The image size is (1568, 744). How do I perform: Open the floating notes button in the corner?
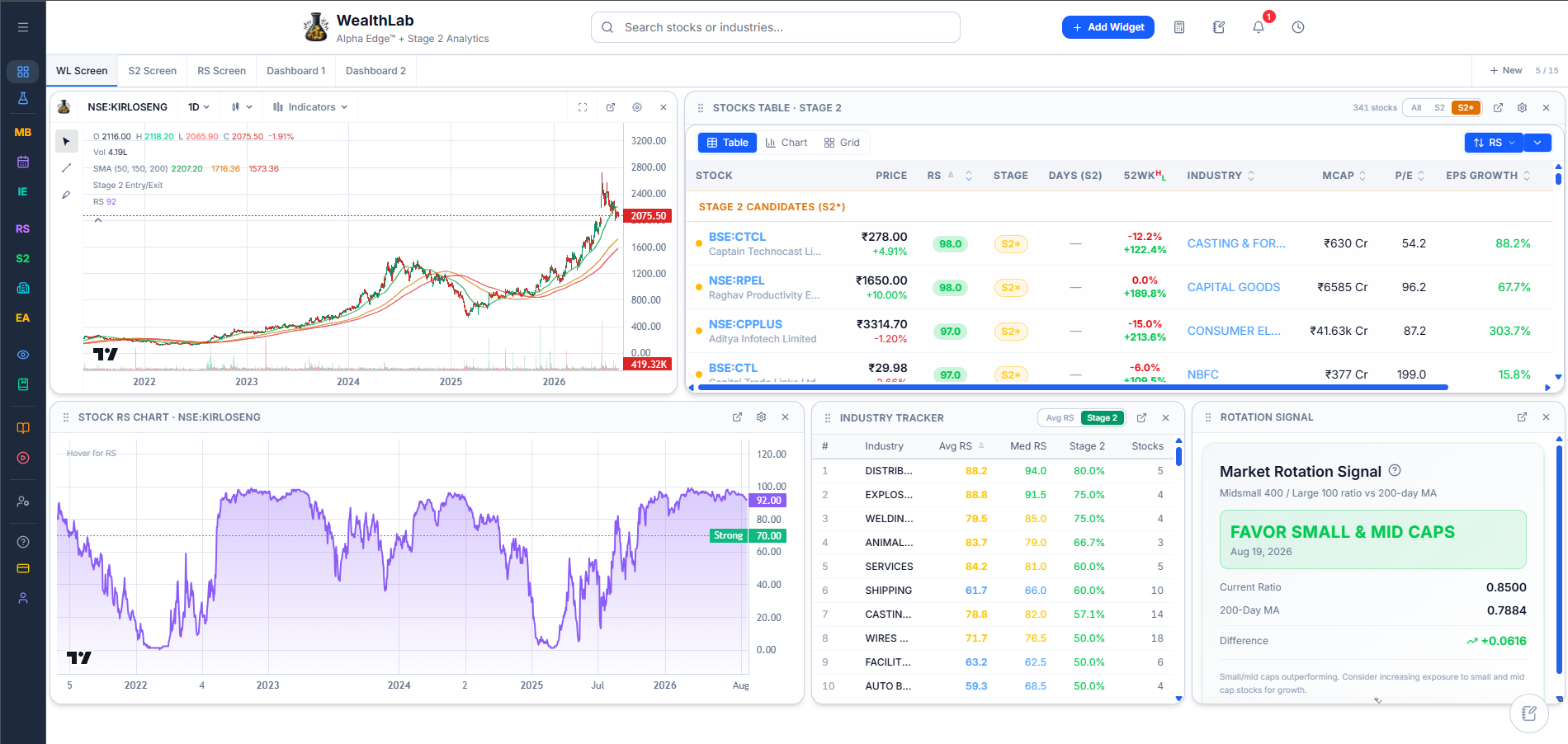1529,713
